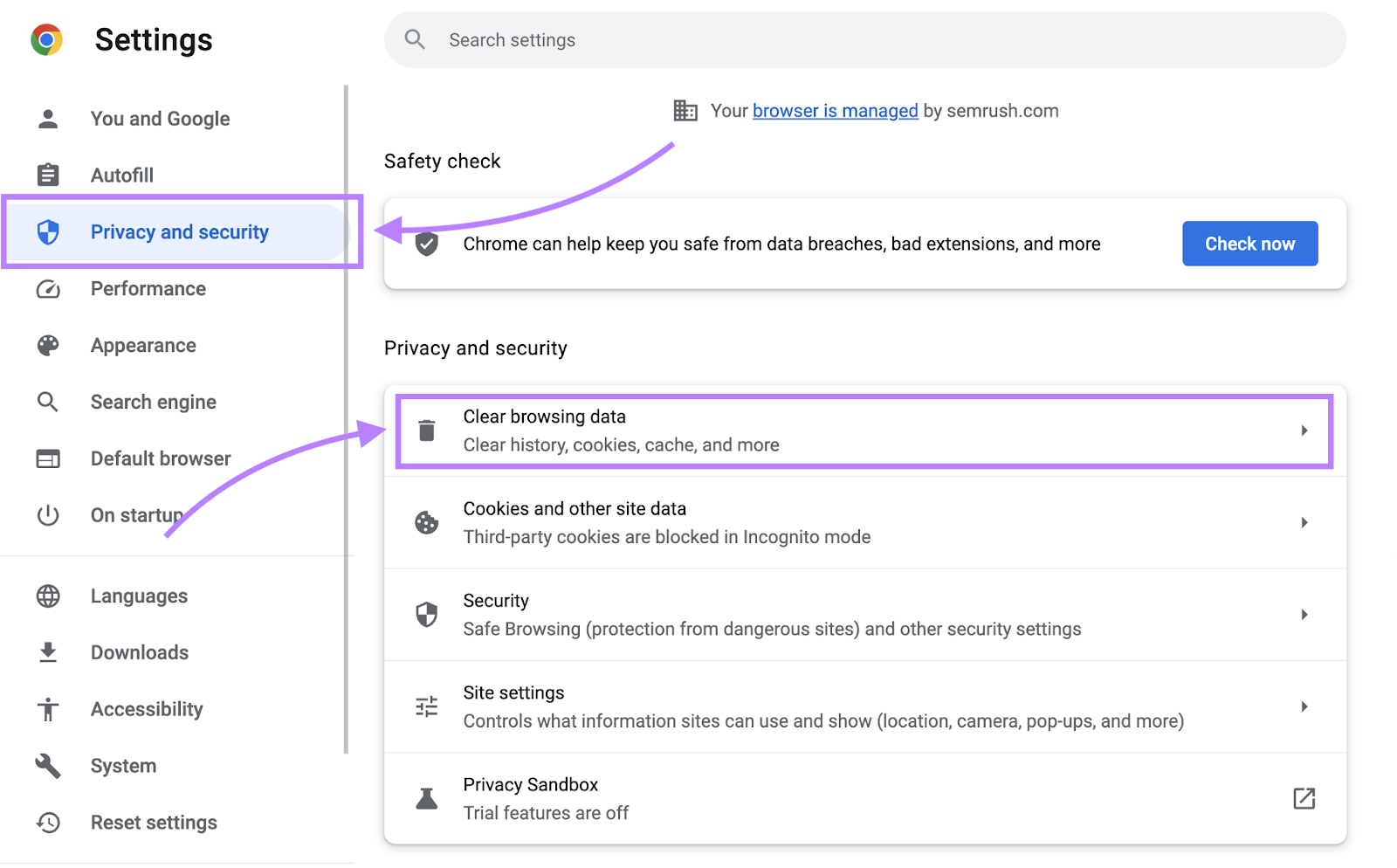This screenshot has height=868, width=1397.
Task: Click the Chrome logo next to Settings
Action: (48, 39)
